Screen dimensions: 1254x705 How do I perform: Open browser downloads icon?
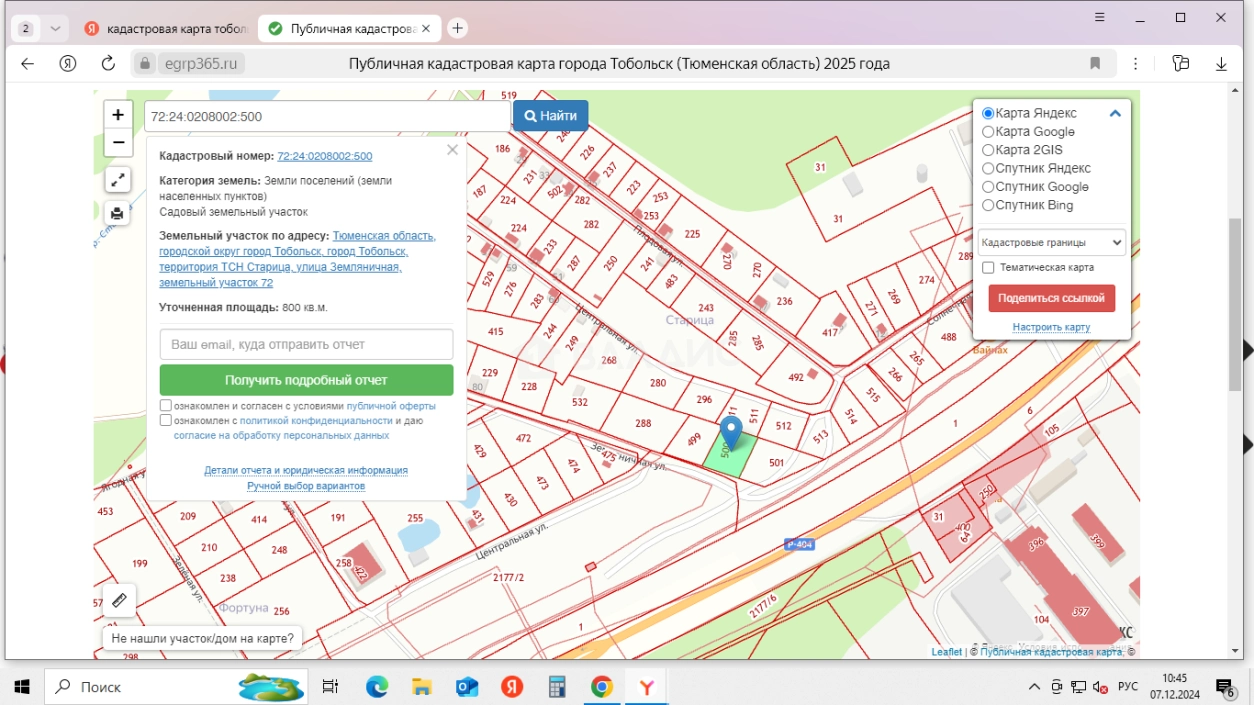[1221, 64]
